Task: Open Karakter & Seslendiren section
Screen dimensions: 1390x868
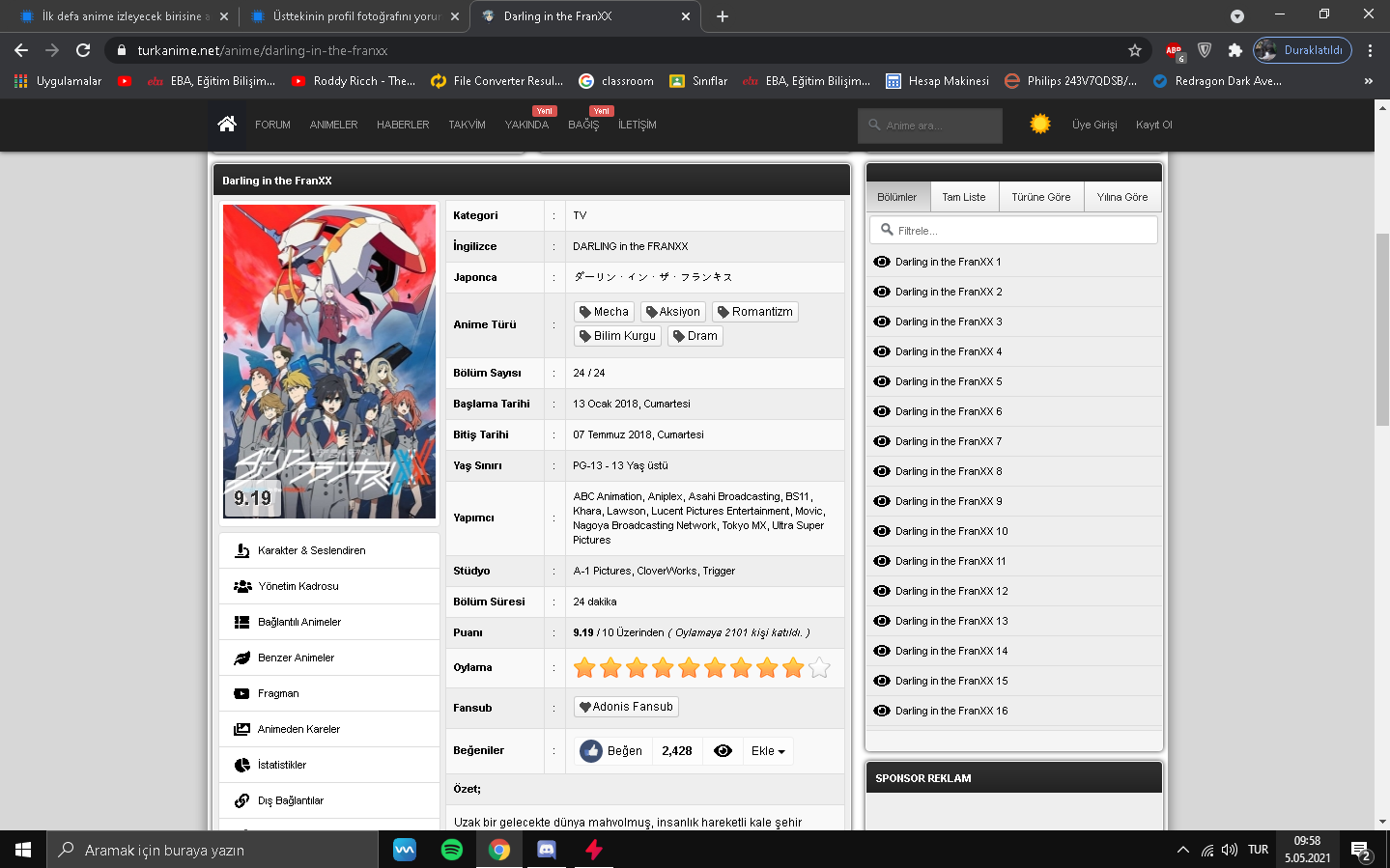Action: [x=329, y=550]
